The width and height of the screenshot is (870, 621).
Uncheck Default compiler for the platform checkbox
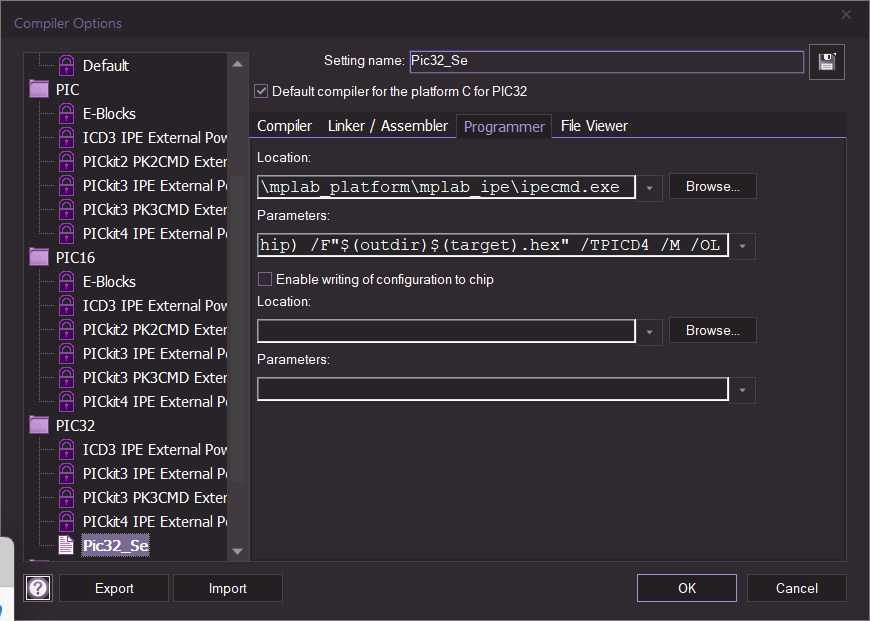coord(262,91)
